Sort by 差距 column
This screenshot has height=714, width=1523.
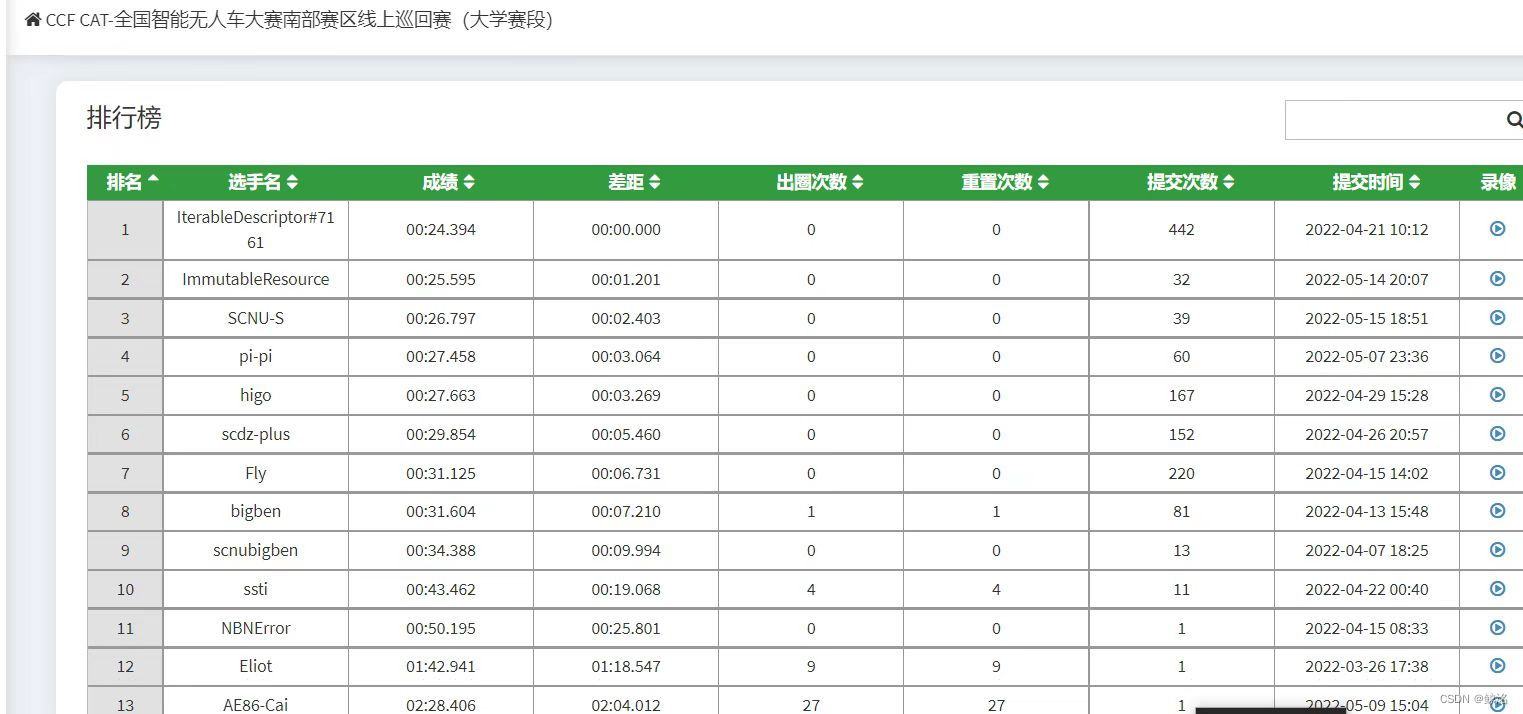[x=634, y=182]
